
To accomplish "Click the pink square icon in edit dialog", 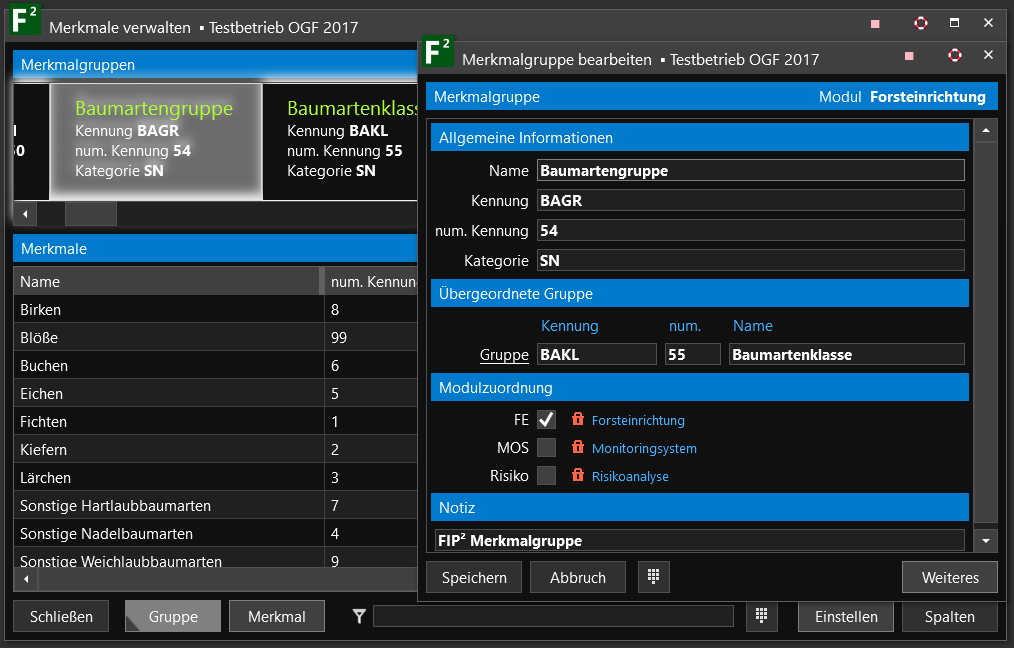I will [x=909, y=56].
